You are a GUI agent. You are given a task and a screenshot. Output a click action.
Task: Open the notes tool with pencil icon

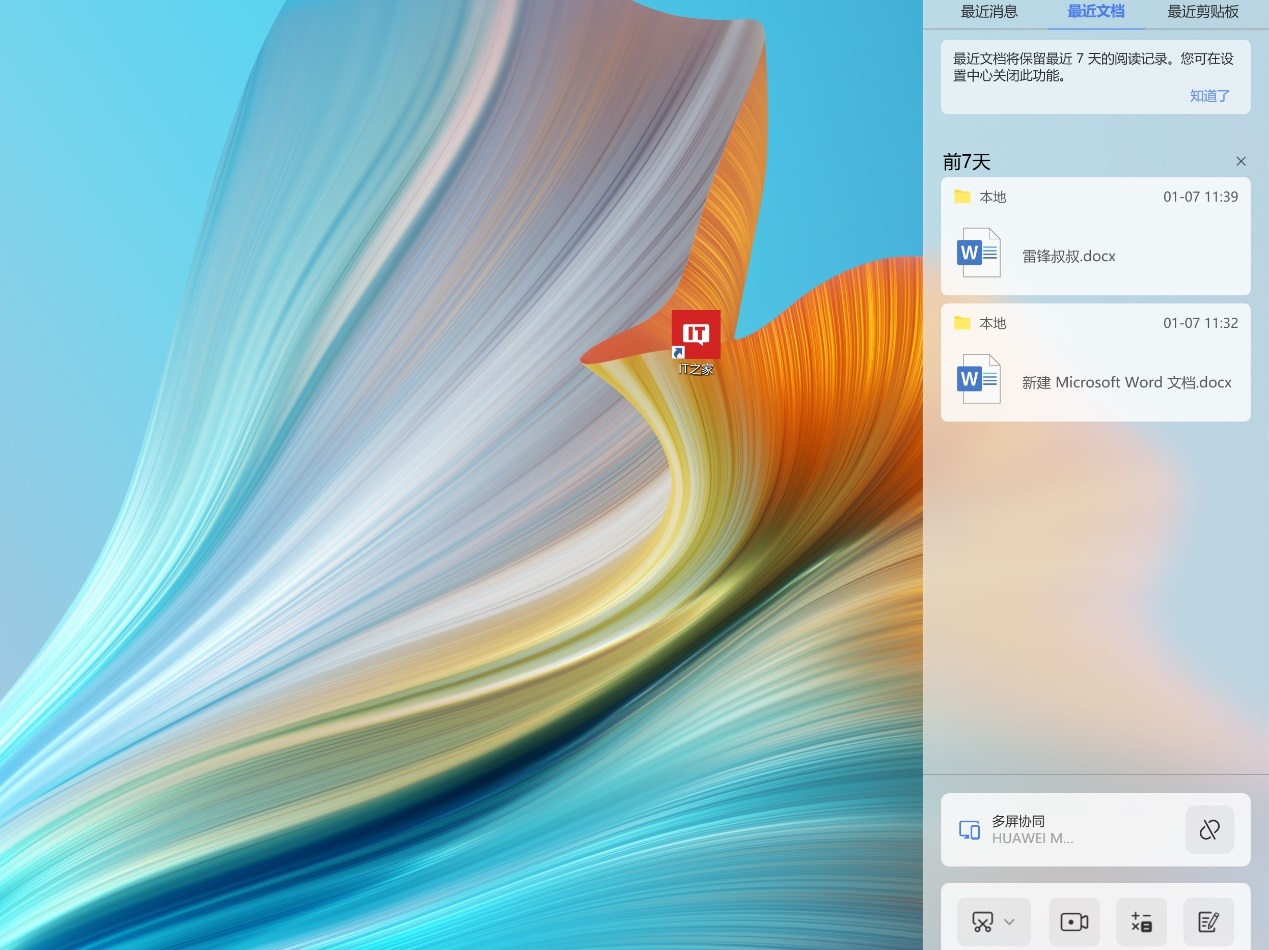tap(1208, 920)
